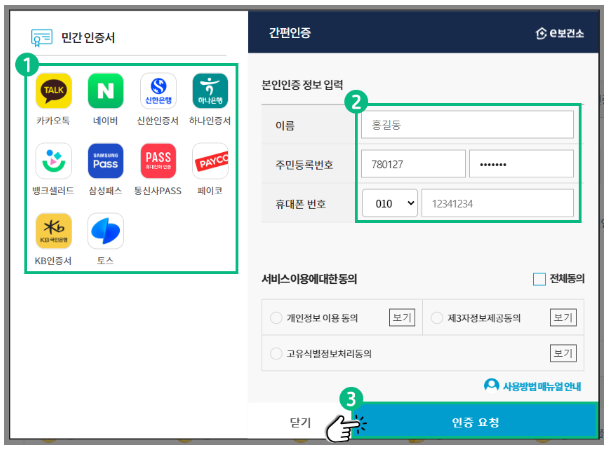Viewport: 606px width, 450px height.
Task: Choose the Toss (토스) icon
Action: tap(106, 231)
